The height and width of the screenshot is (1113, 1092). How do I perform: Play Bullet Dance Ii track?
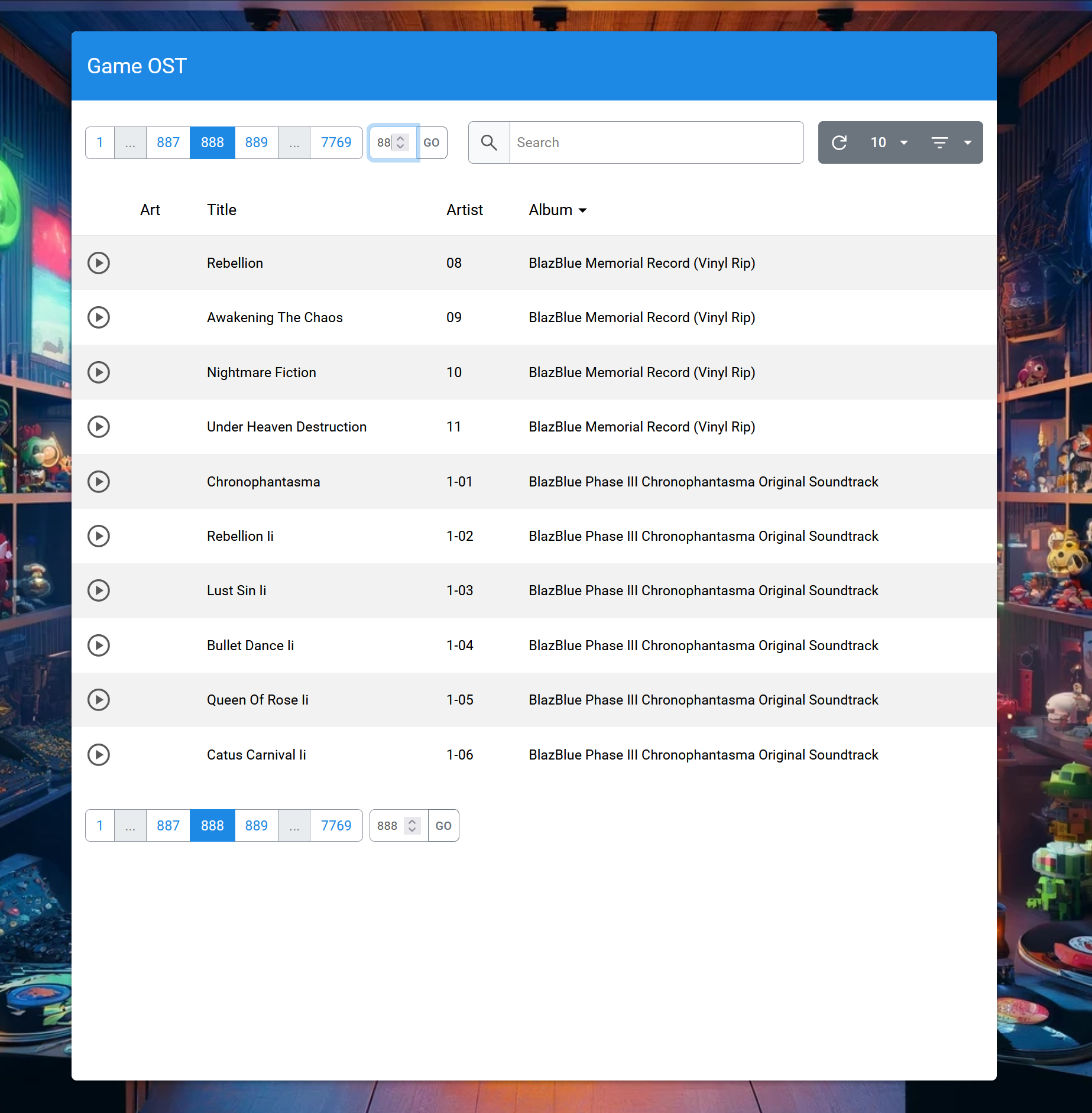click(99, 645)
